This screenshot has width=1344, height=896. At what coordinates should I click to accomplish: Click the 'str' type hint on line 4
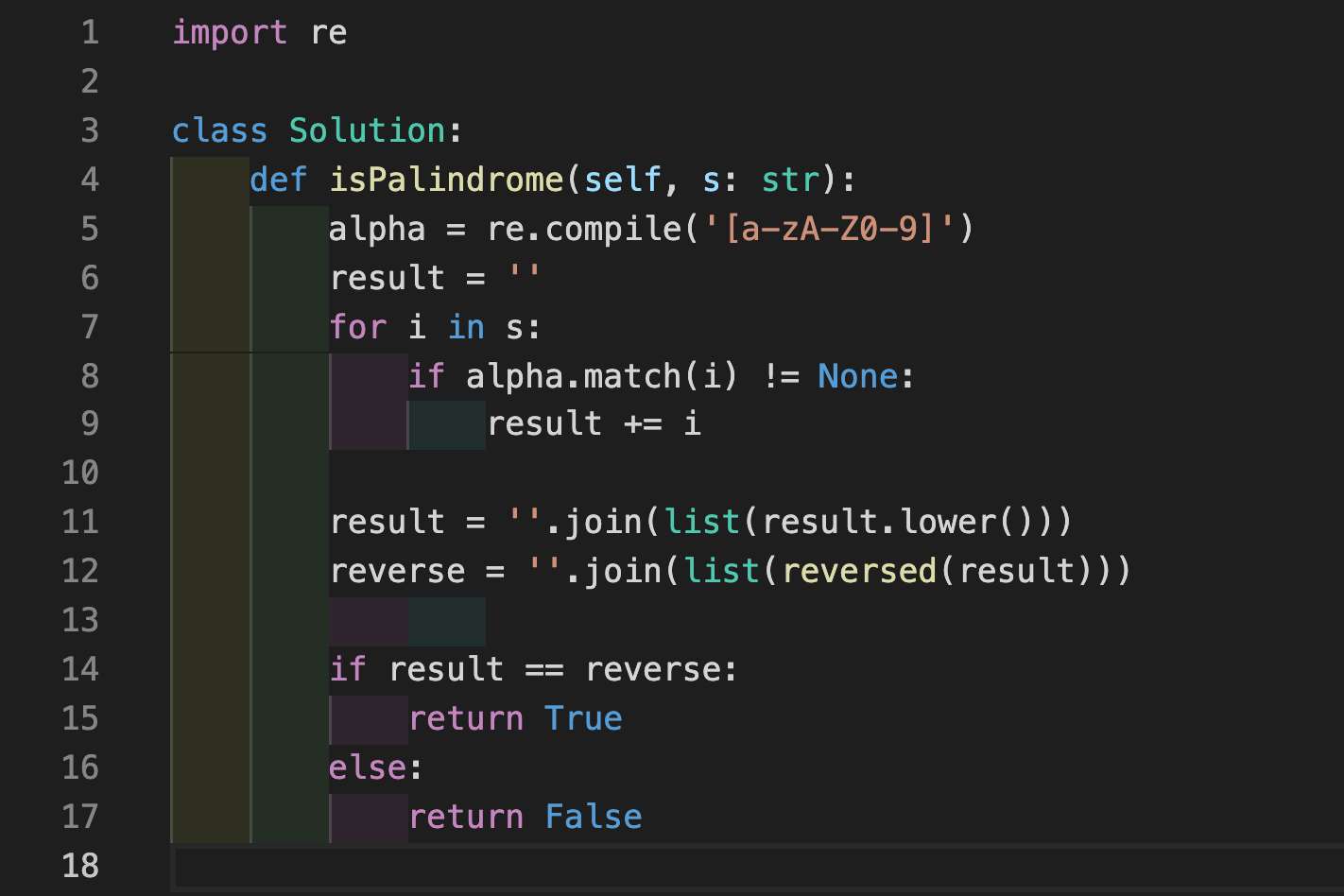pos(790,180)
